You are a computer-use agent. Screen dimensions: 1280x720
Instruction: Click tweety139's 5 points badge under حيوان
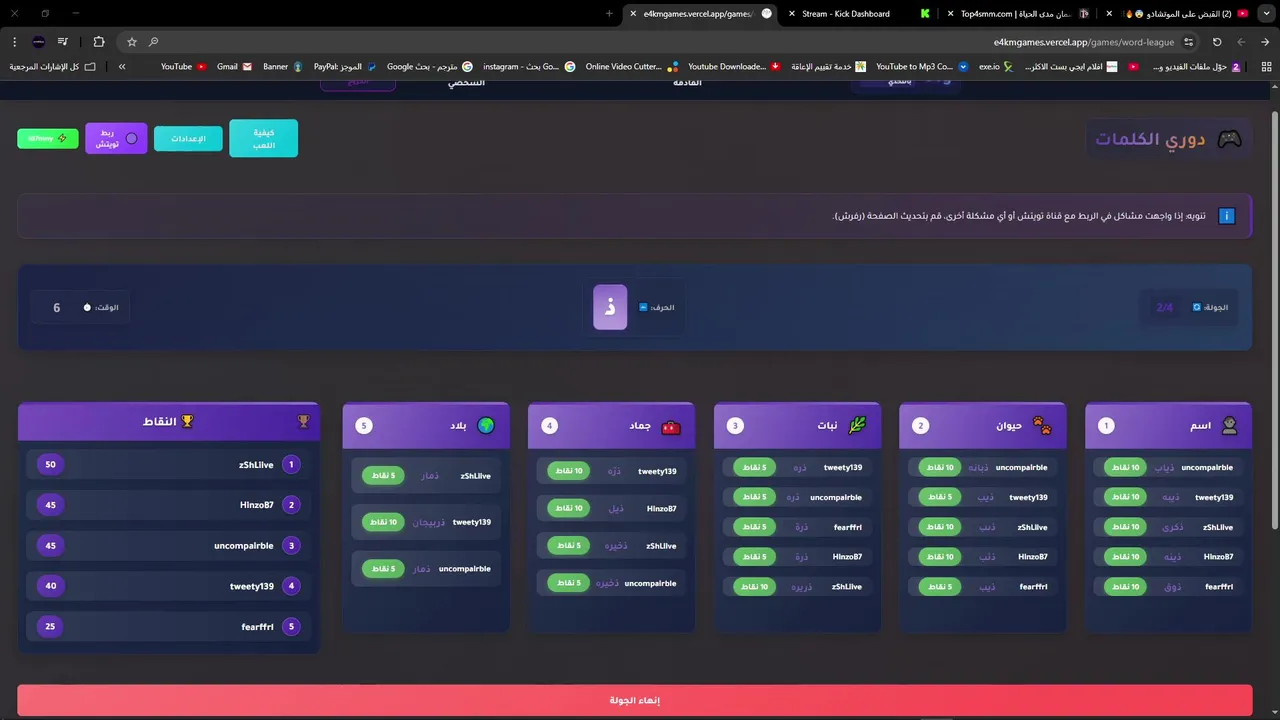click(940, 497)
